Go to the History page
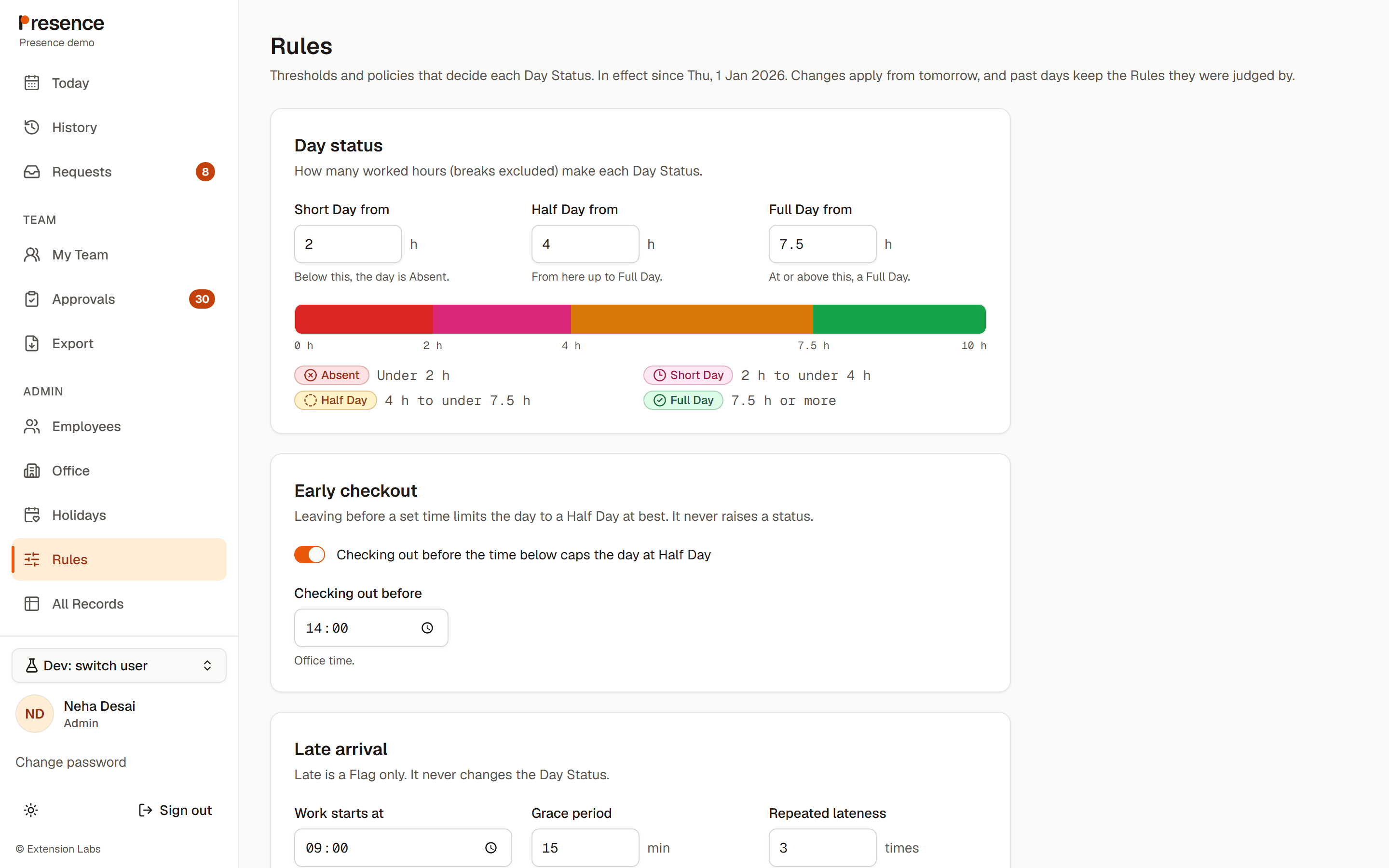1389x868 pixels. point(120,127)
